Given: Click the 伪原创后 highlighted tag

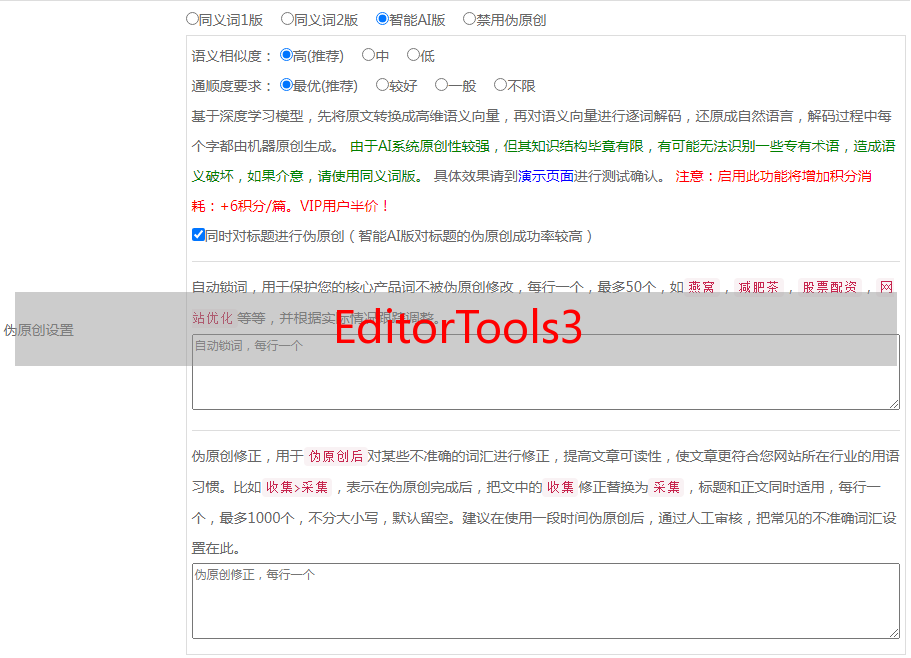Looking at the screenshot, I should (x=335, y=456).
